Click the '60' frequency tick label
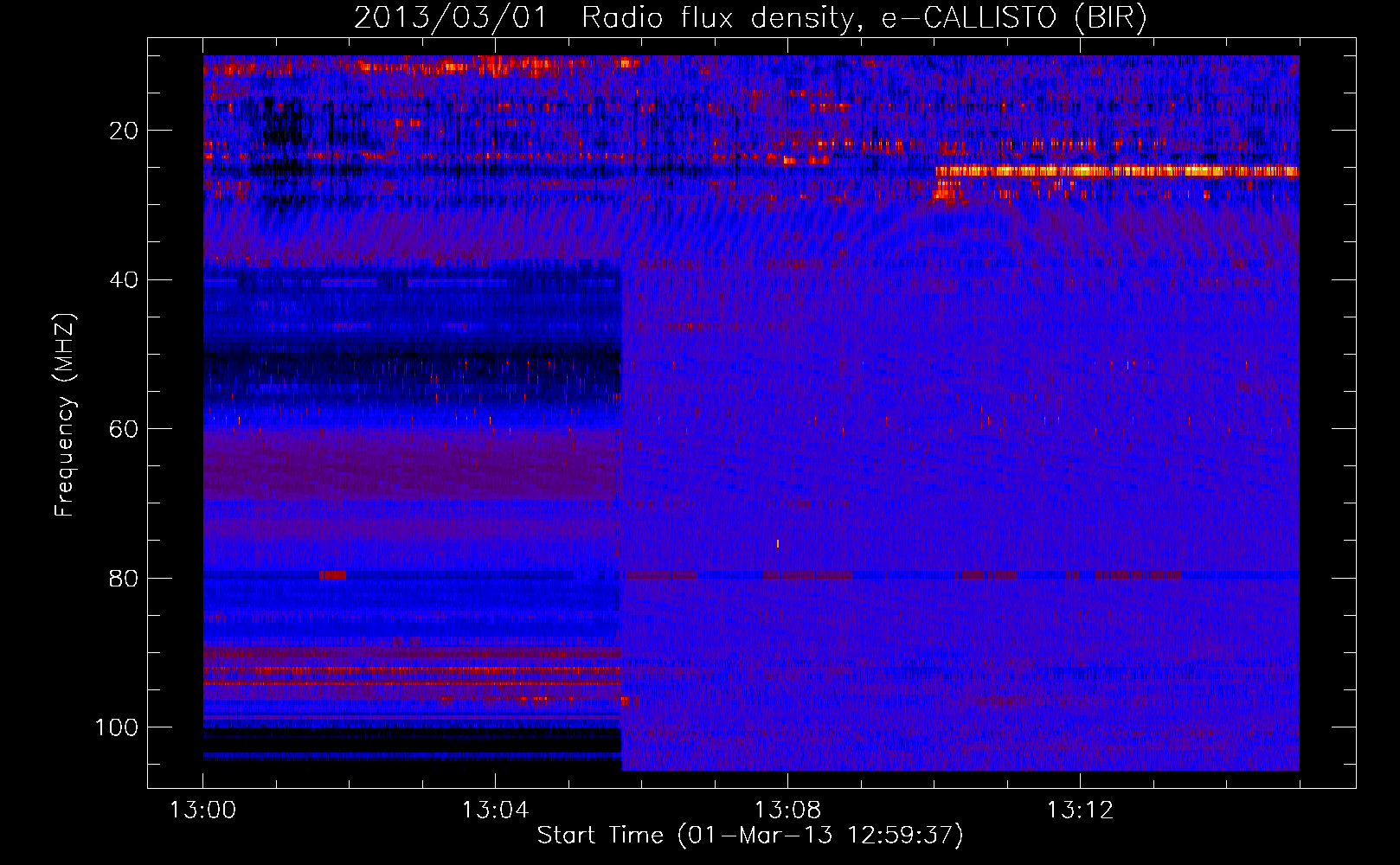This screenshot has width=1400, height=865. point(124,429)
